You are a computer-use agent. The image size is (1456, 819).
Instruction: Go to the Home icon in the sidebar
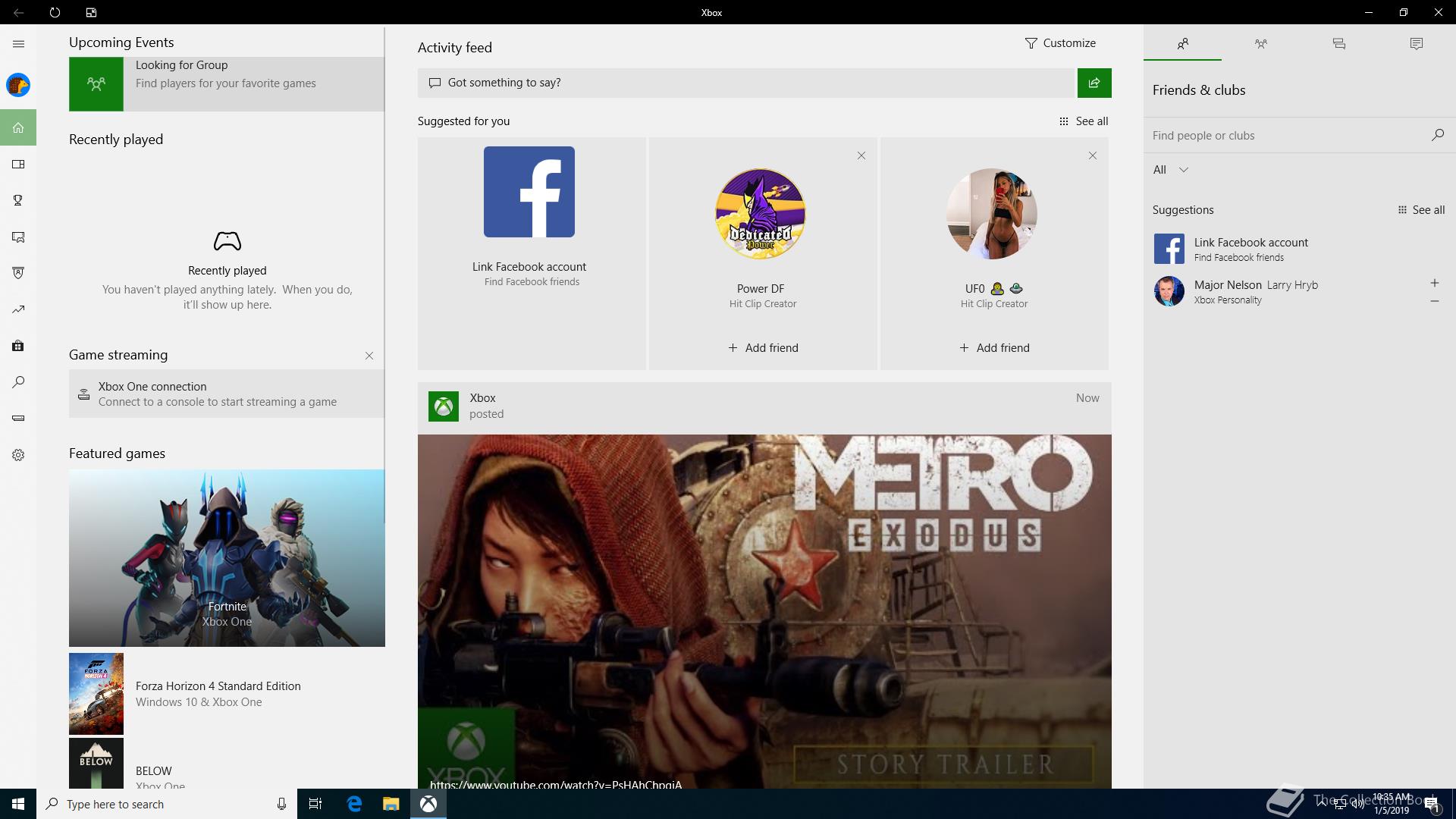point(18,127)
